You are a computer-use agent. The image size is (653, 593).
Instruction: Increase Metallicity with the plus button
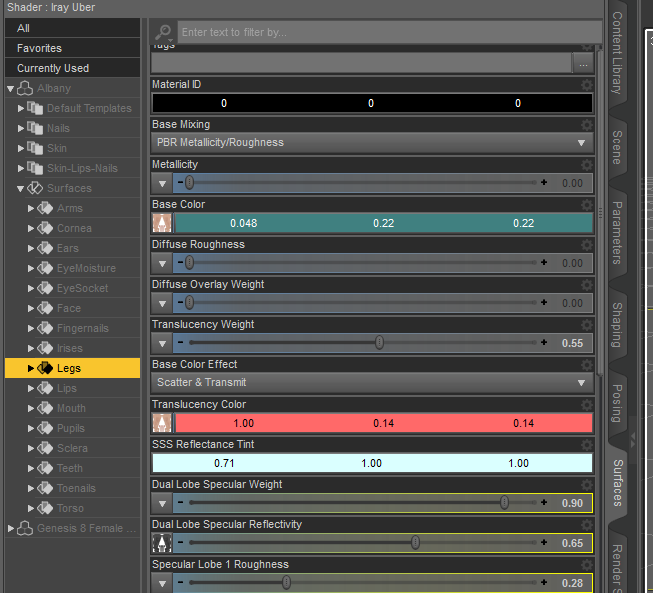pos(544,182)
